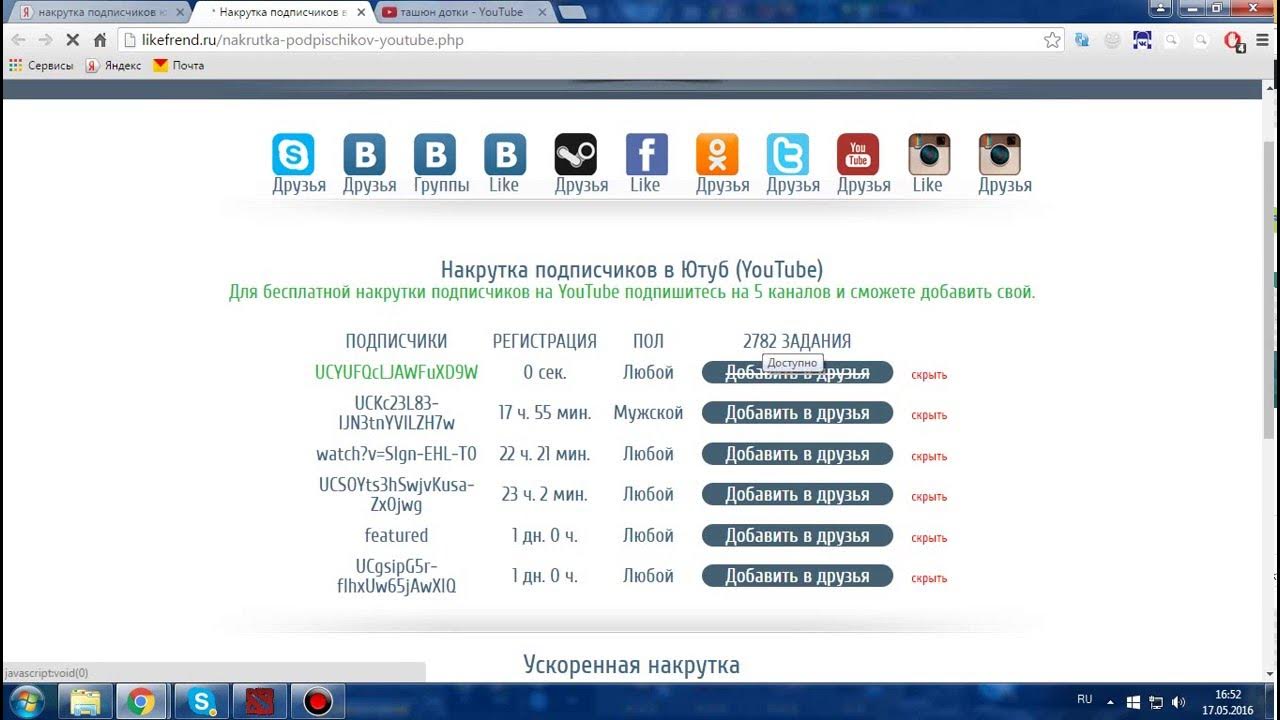Click 'Добавить в друзья' for UCgsipG5r-flhxUw65jAwXIQ

coord(797,576)
